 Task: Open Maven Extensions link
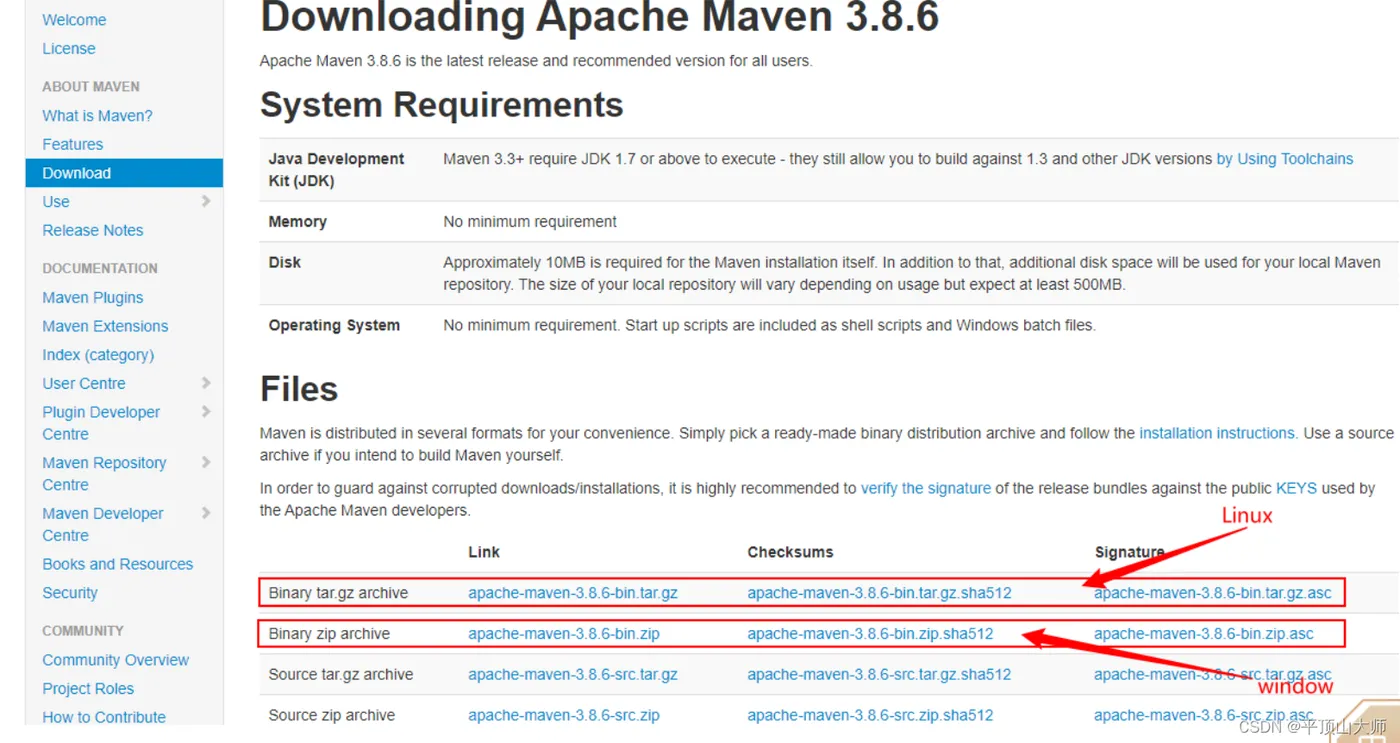[x=105, y=326]
